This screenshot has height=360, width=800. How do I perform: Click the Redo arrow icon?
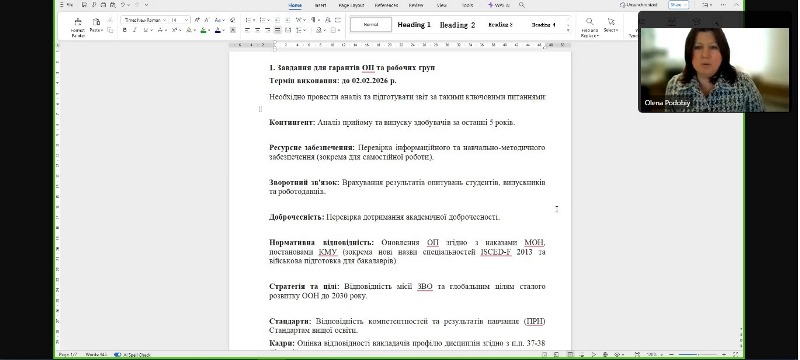pyautogui.click(x=137, y=5)
